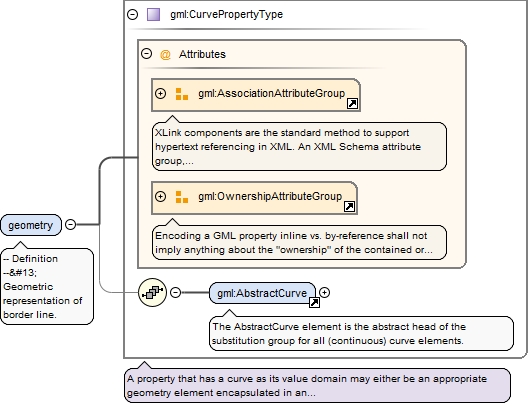The height and width of the screenshot is (406, 529).
Task: Click the sequence compositor circle icon
Action: point(152,292)
